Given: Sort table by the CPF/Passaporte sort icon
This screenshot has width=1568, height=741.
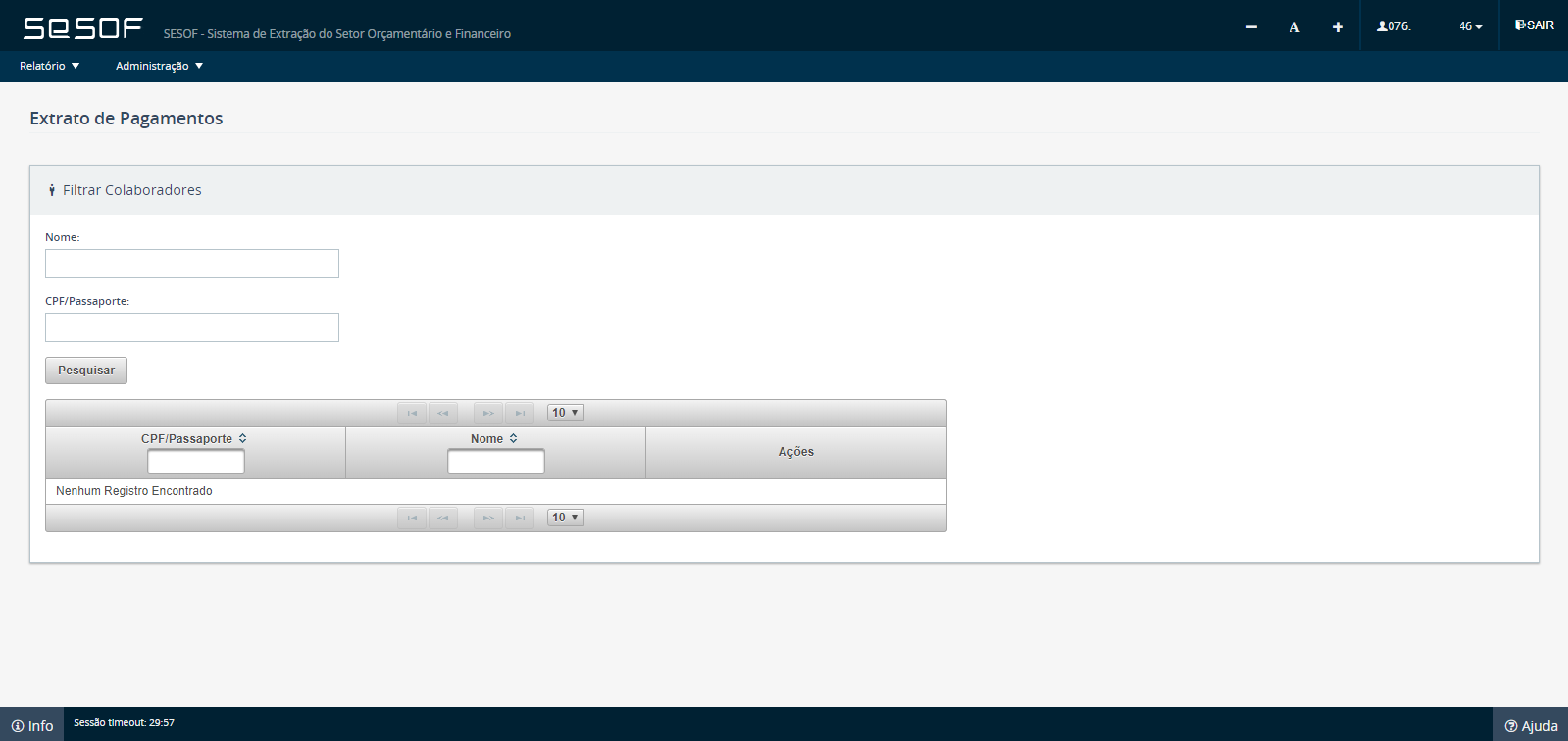Looking at the screenshot, I should [x=242, y=439].
